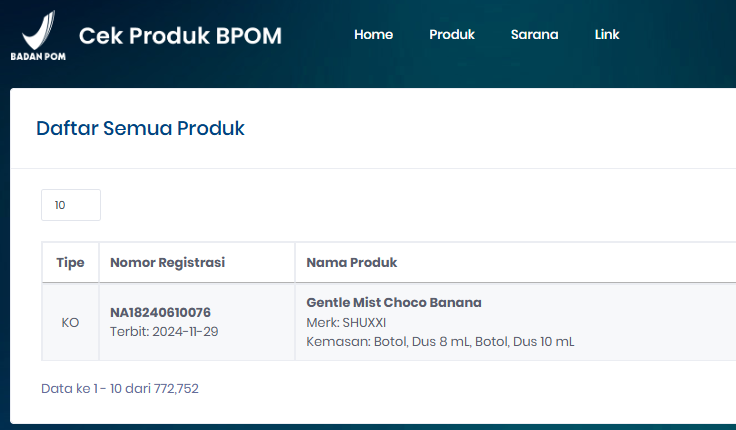736x430 pixels.
Task: Click the 'BADAN POM' caption under logo
Action: 38,56
